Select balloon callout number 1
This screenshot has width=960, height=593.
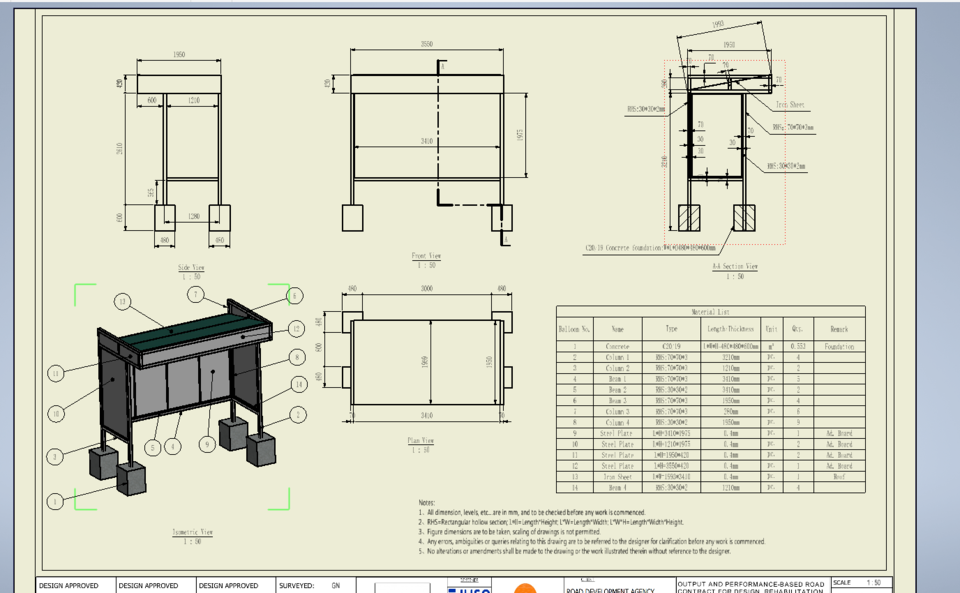click(x=55, y=501)
